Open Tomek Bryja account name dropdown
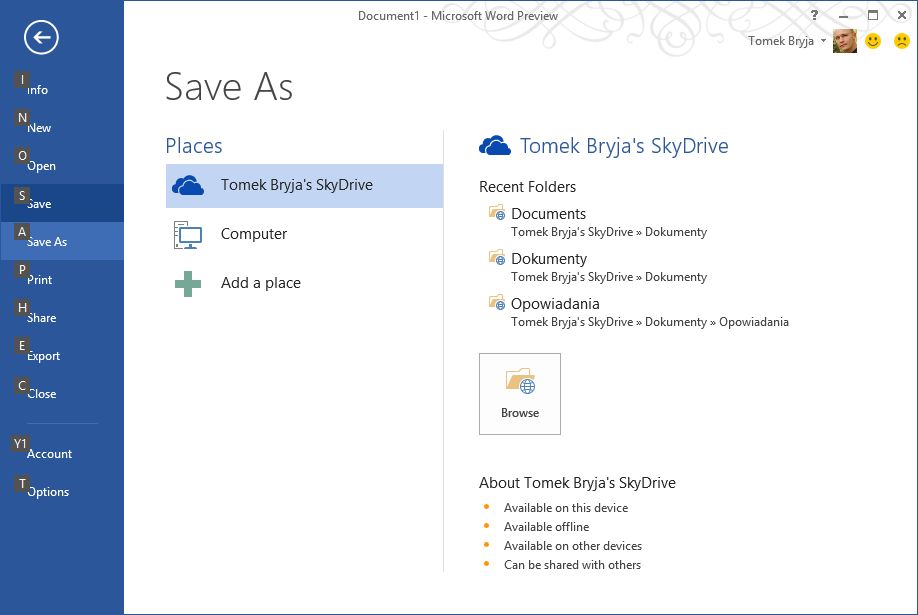 (787, 41)
